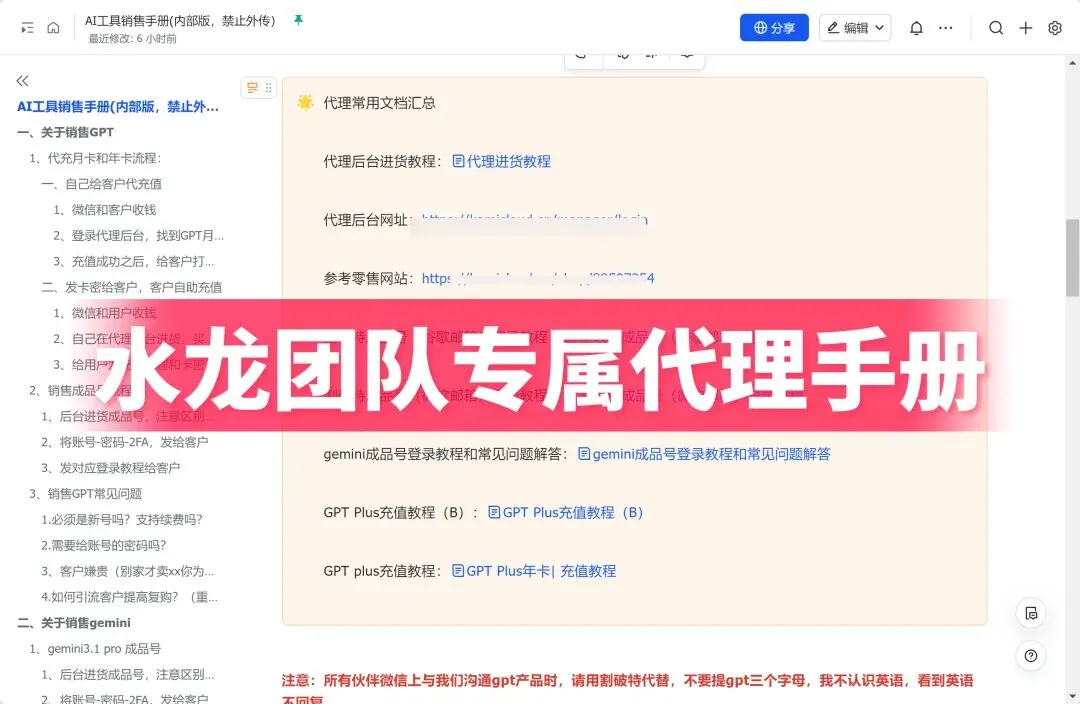Viewport: 1080px width, 704px height.
Task: Click the document title in header
Action: click(180, 21)
